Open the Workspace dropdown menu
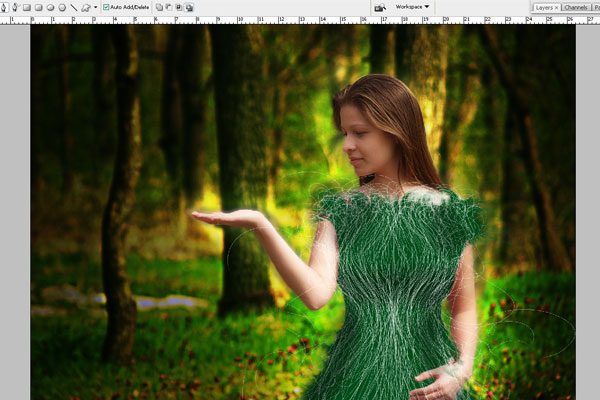This screenshot has height=400, width=600. coord(412,7)
